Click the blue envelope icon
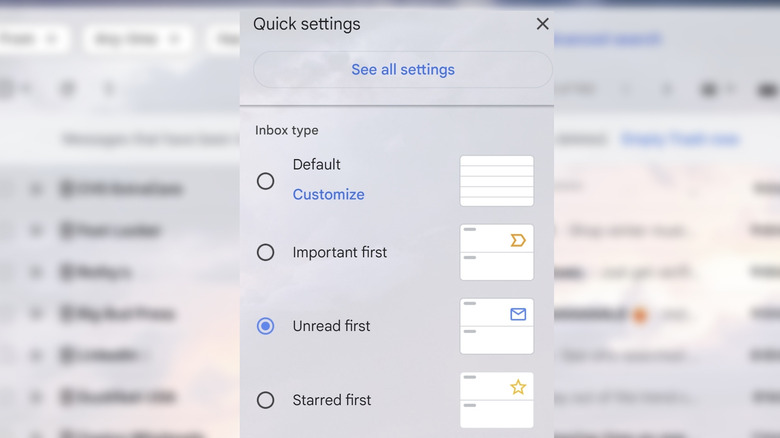 [x=517, y=314]
